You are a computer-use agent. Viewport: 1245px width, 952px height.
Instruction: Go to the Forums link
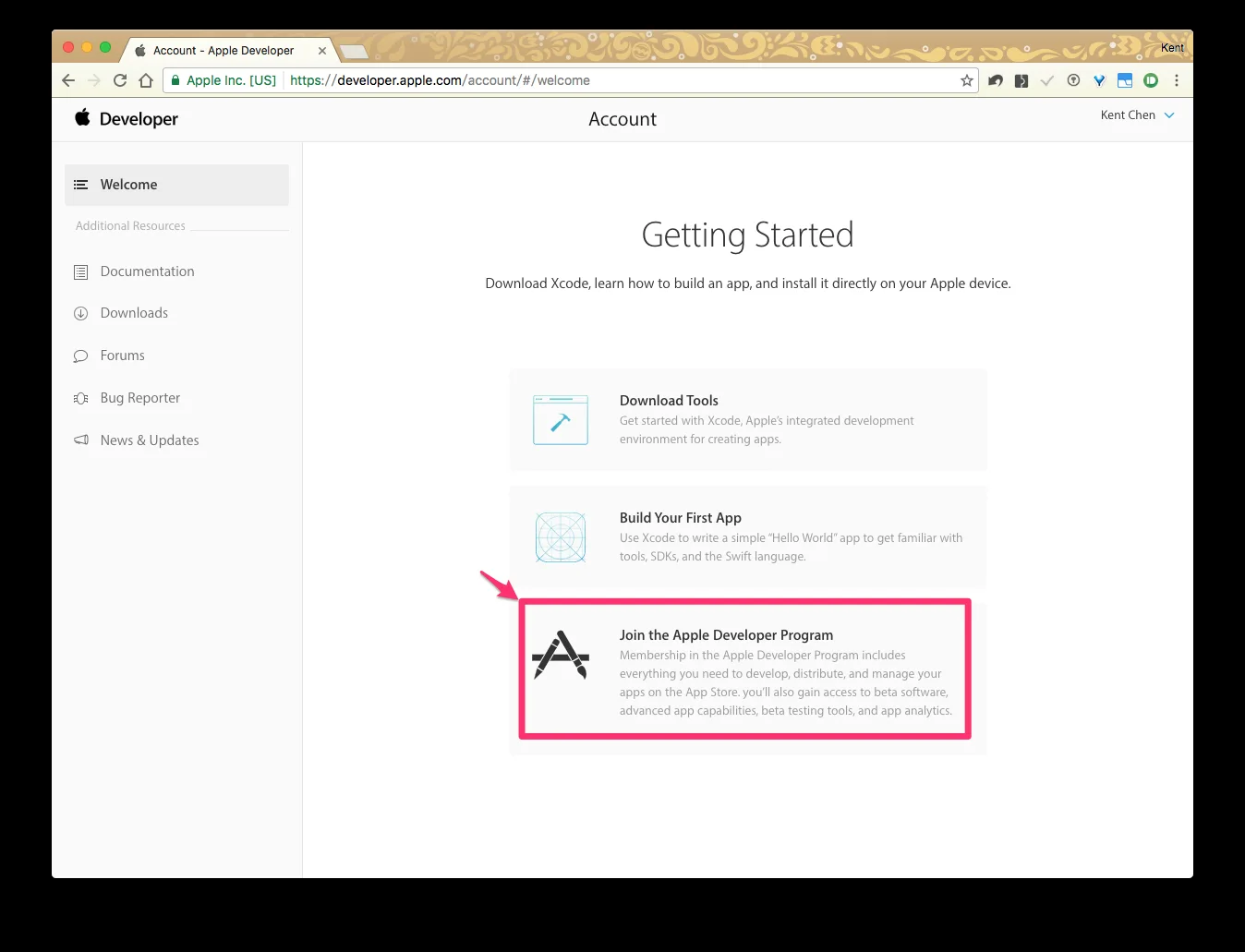point(123,355)
